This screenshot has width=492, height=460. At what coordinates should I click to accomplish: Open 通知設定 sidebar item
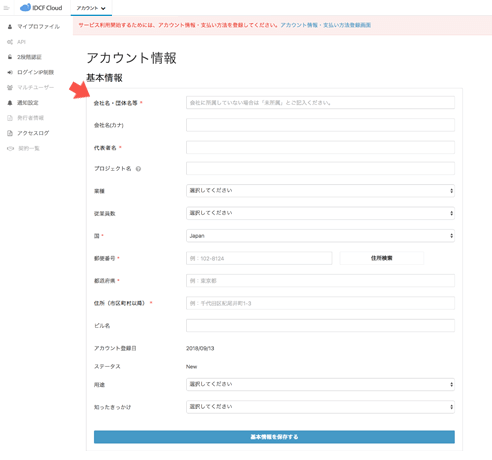pos(28,103)
